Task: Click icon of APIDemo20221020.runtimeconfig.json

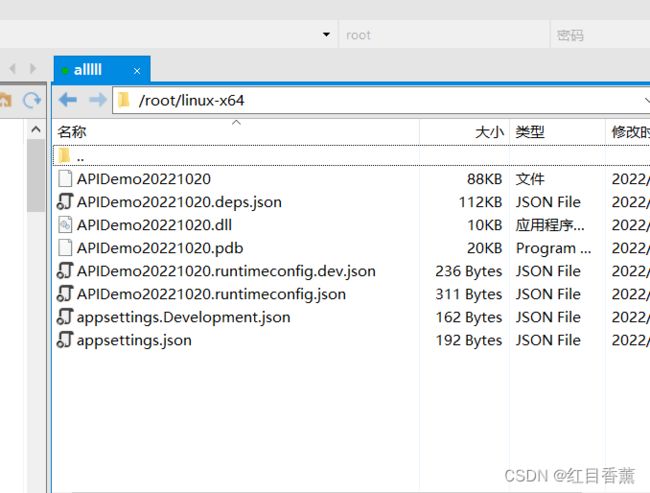Action: pyautogui.click(x=65, y=294)
